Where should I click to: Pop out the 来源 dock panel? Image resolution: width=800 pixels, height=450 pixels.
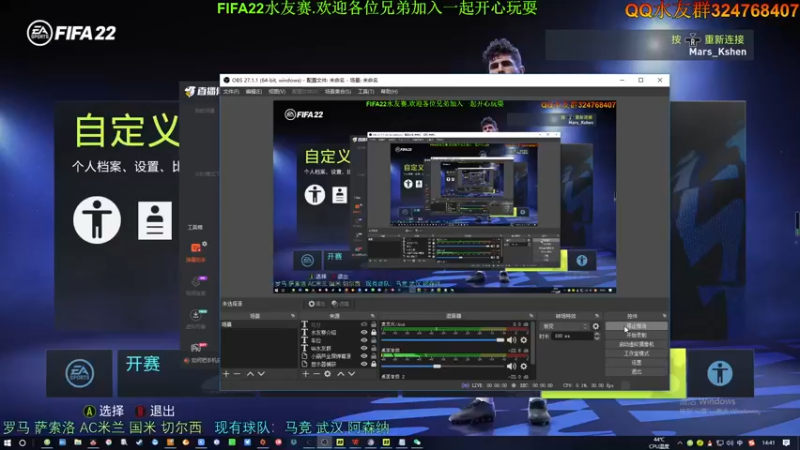point(372,316)
